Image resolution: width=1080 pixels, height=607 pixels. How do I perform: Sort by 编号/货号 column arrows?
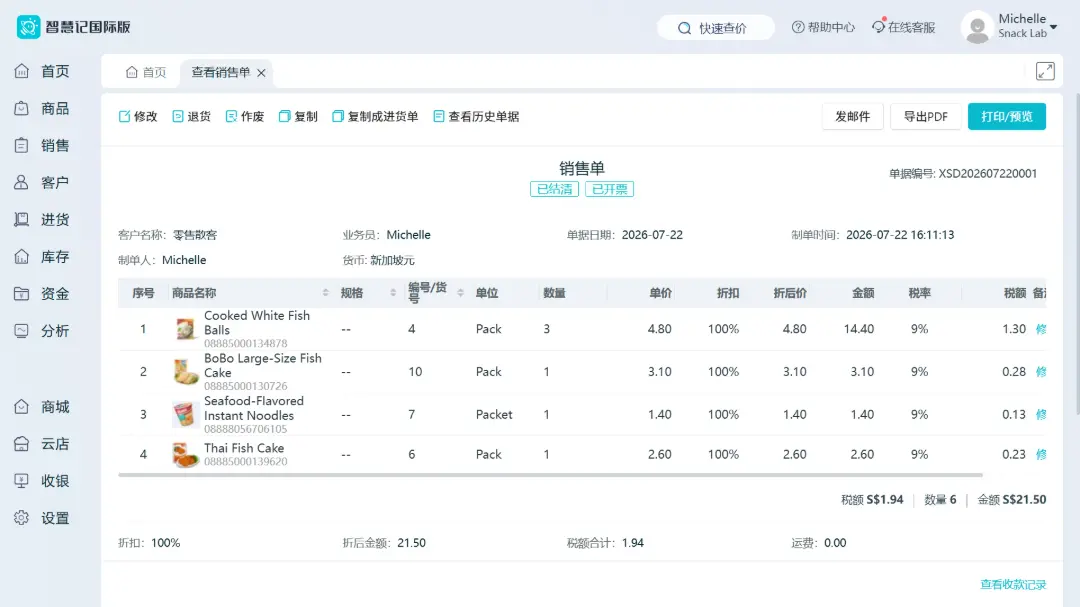click(460, 293)
